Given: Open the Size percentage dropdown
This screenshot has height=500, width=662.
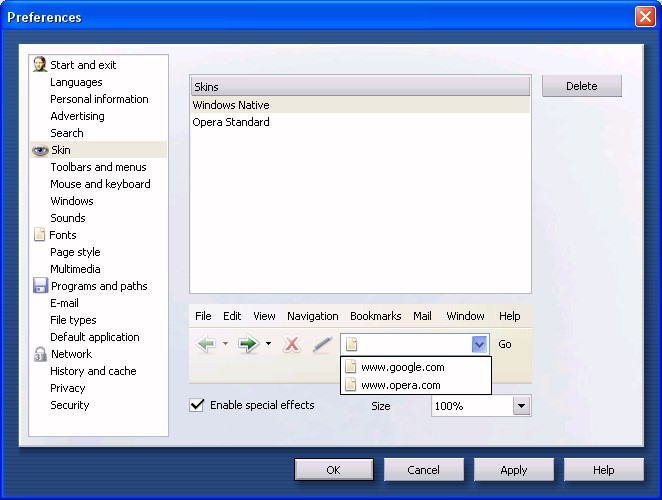Looking at the screenshot, I should coord(521,406).
